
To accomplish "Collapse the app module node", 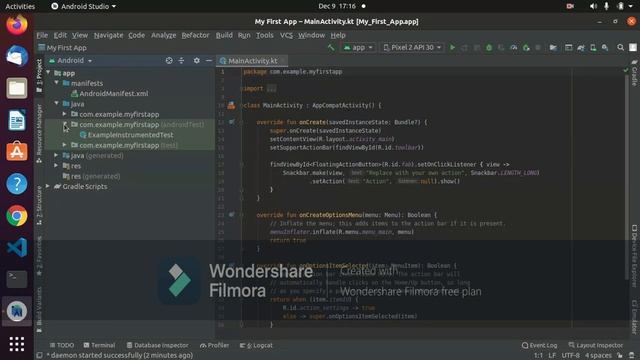I will click(49, 73).
